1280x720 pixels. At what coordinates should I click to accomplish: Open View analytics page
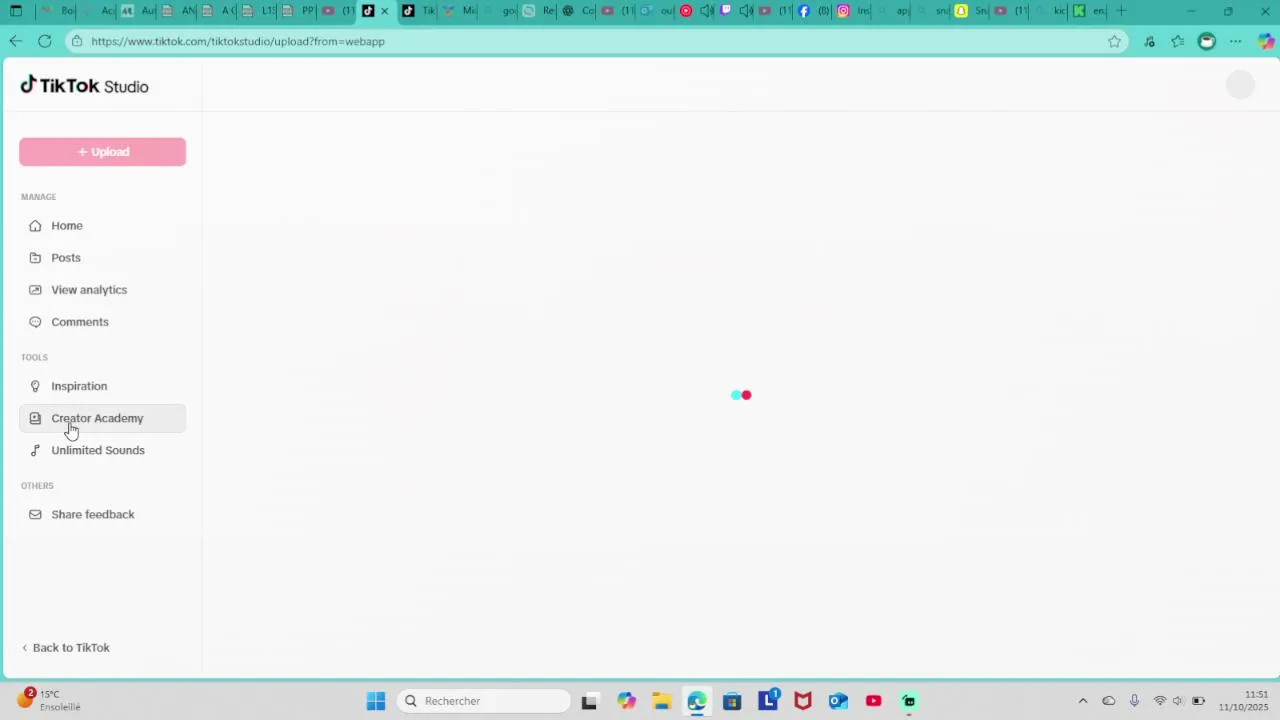pyautogui.click(x=102, y=290)
